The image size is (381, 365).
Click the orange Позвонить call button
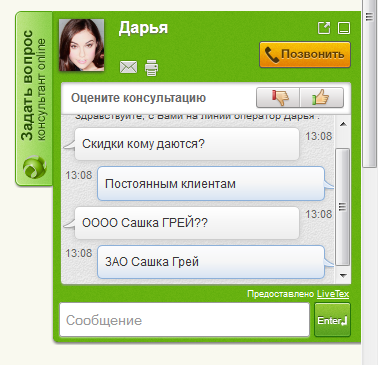pyautogui.click(x=305, y=55)
